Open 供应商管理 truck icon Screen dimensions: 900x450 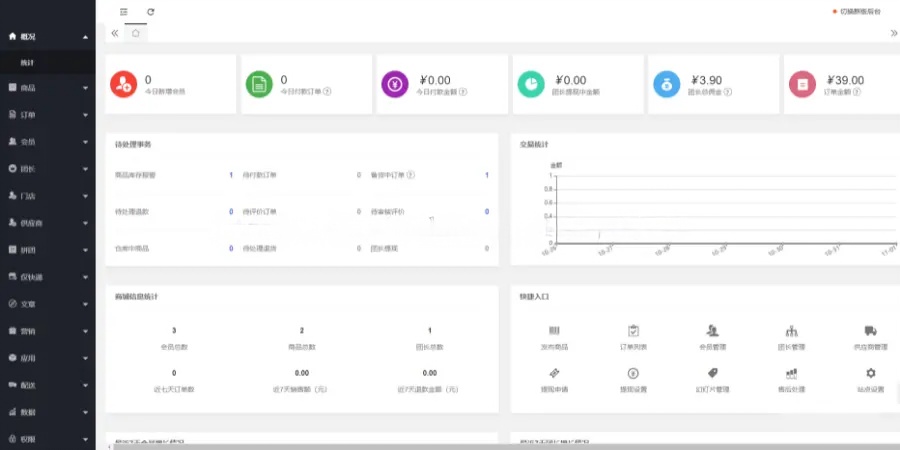pyautogui.click(x=870, y=332)
